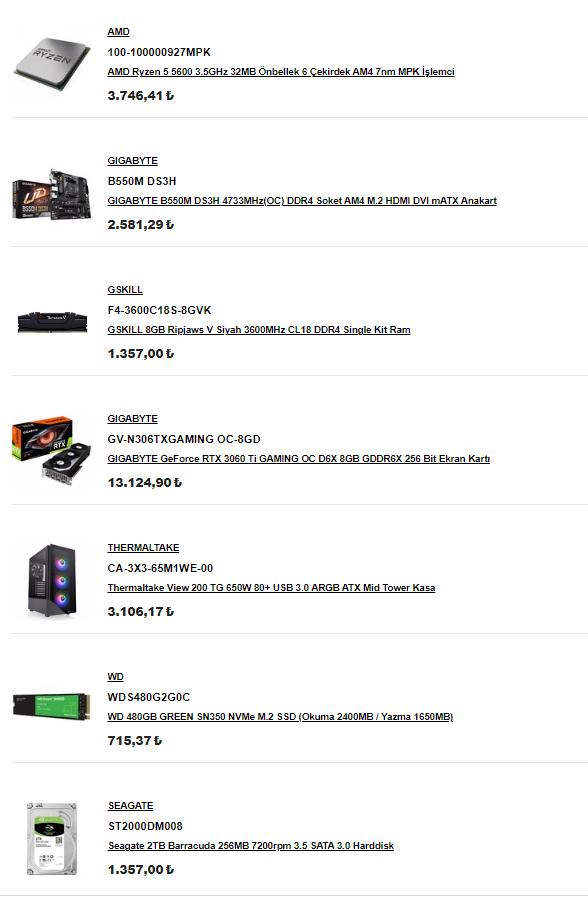Viewport: 588px width, 900px height.
Task: Open GeForce RTX 3060 Ti Ekran Kartı link
Action: [299, 459]
